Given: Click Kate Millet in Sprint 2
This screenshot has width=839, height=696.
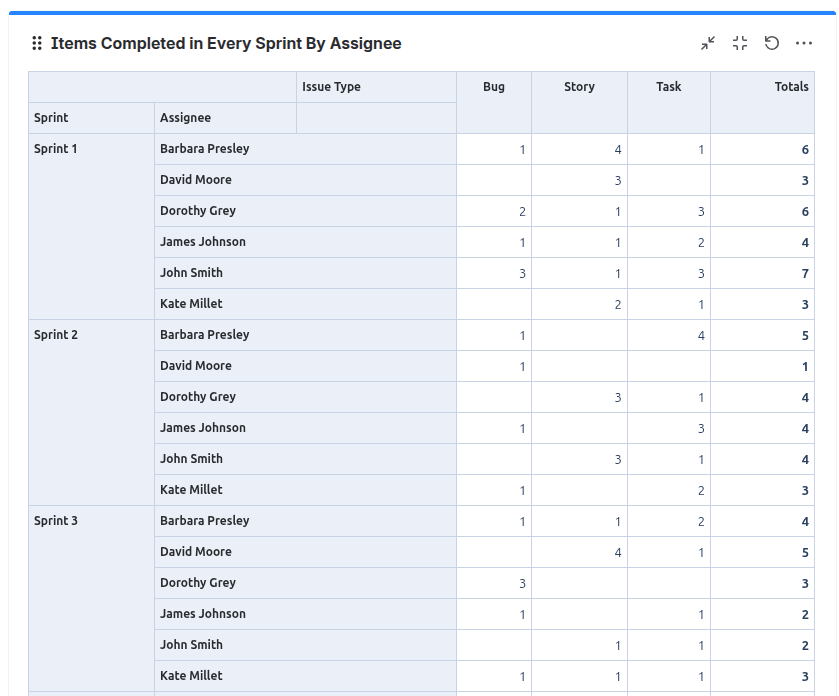Looking at the screenshot, I should pyautogui.click(x=191, y=490).
